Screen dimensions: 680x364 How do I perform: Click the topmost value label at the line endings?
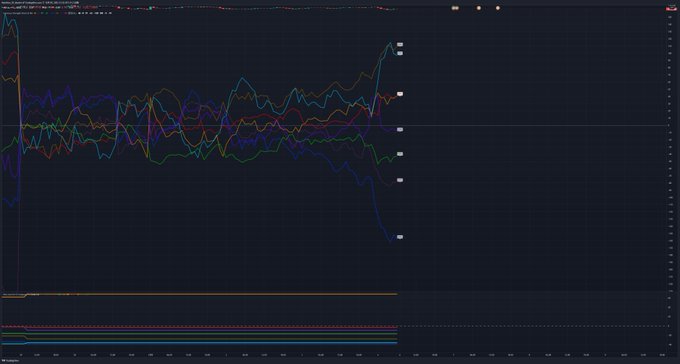pyautogui.click(x=399, y=44)
